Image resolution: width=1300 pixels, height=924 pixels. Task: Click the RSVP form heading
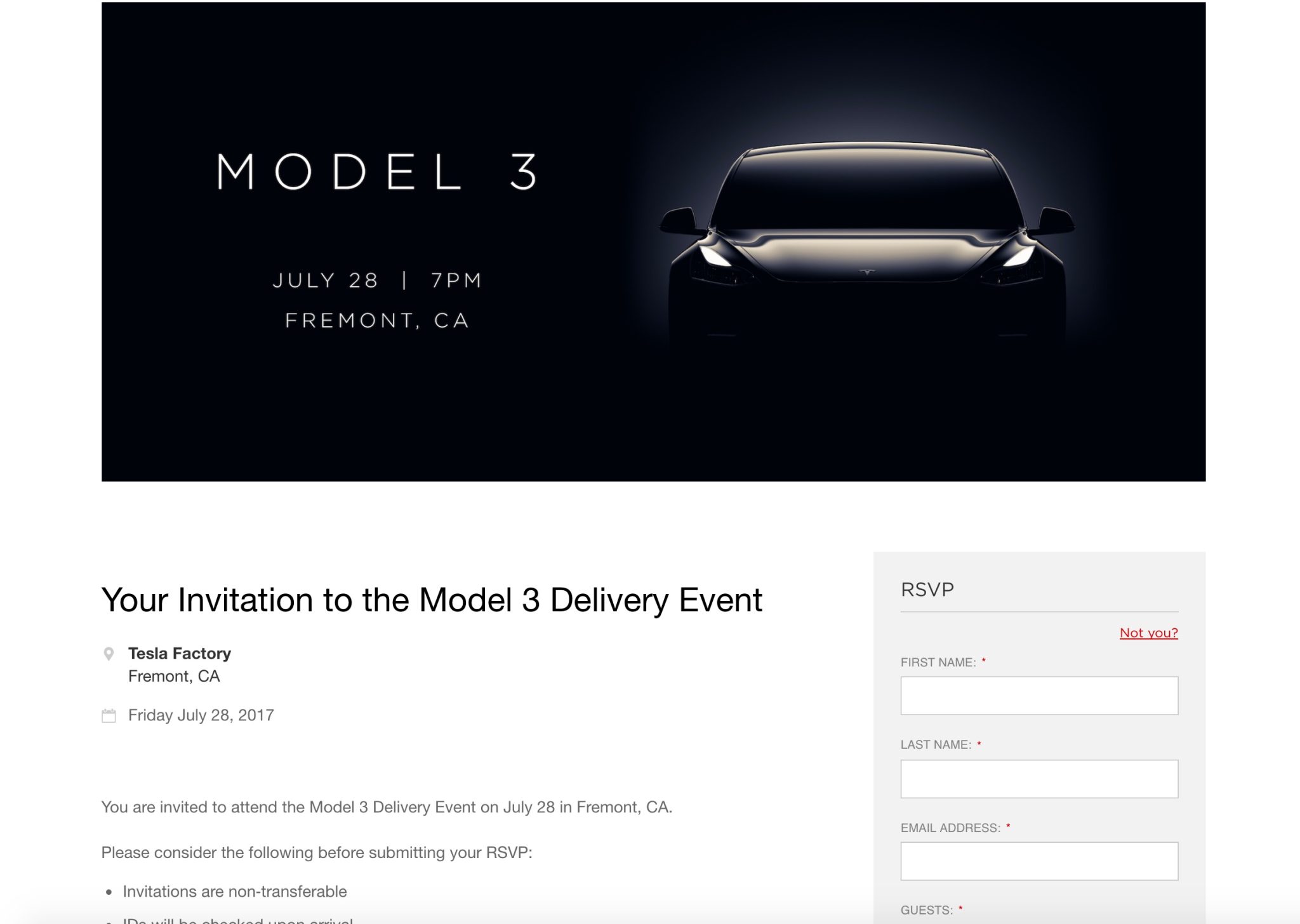927,590
